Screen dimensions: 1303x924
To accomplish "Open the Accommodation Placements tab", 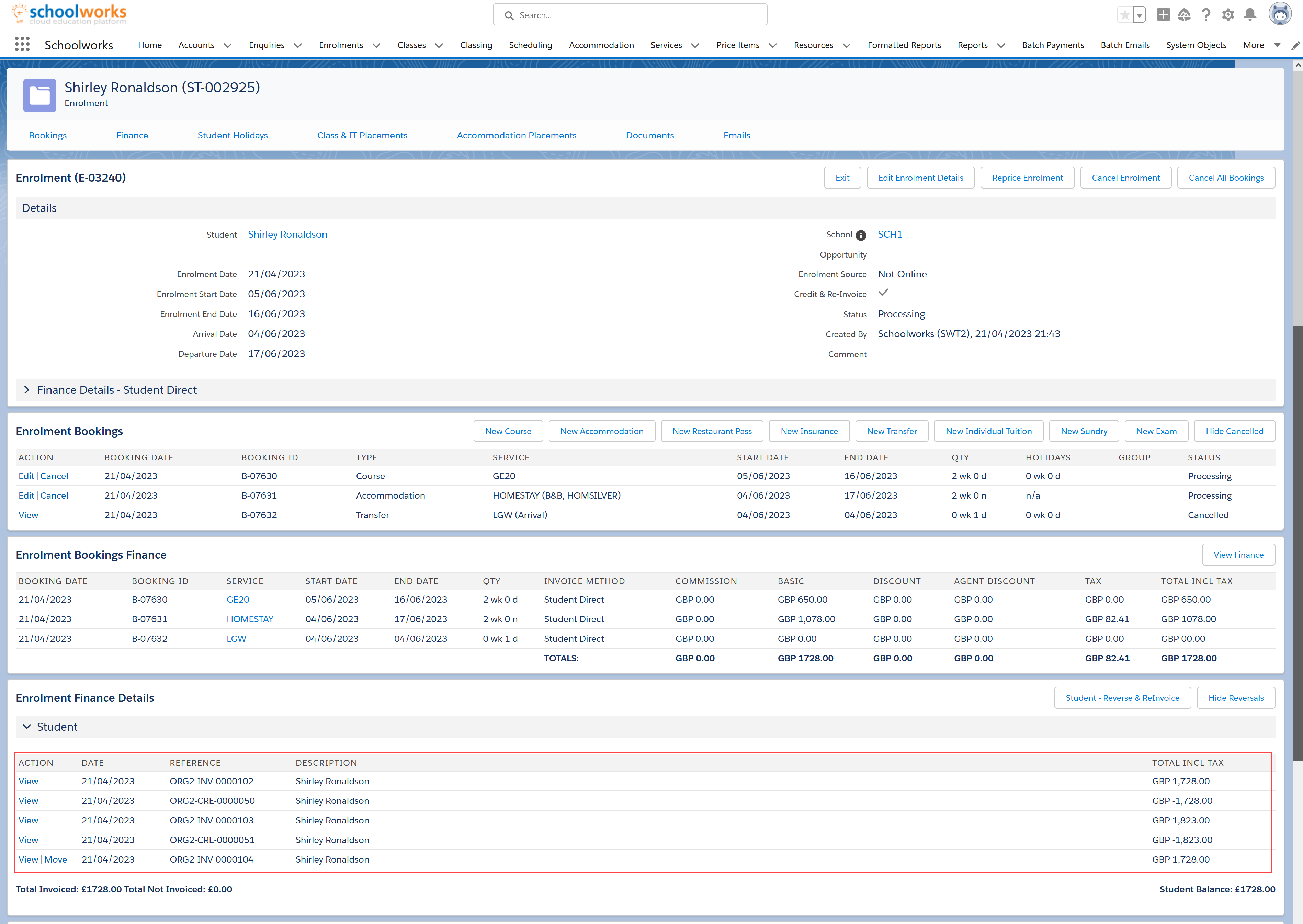I will [516, 135].
